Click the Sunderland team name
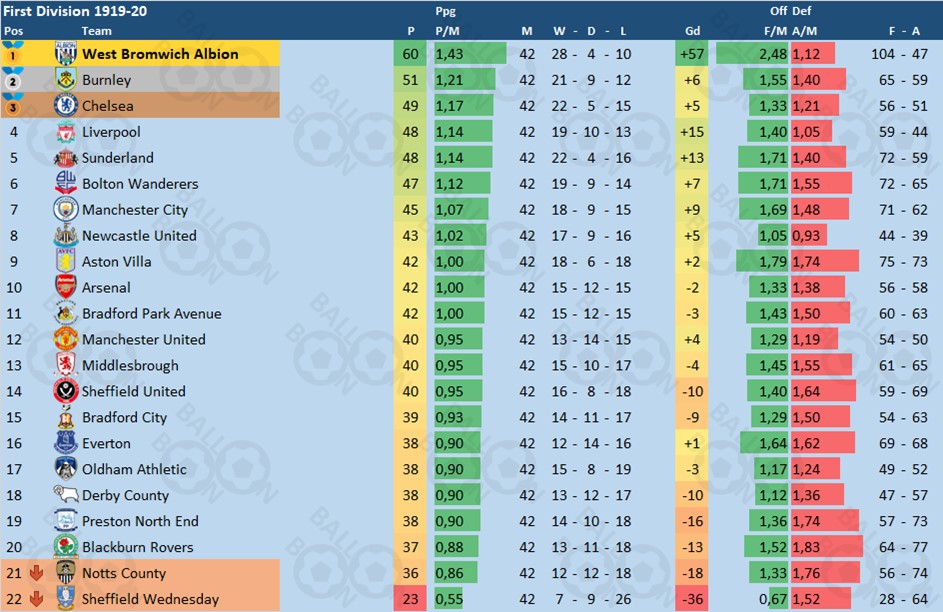 tap(118, 158)
